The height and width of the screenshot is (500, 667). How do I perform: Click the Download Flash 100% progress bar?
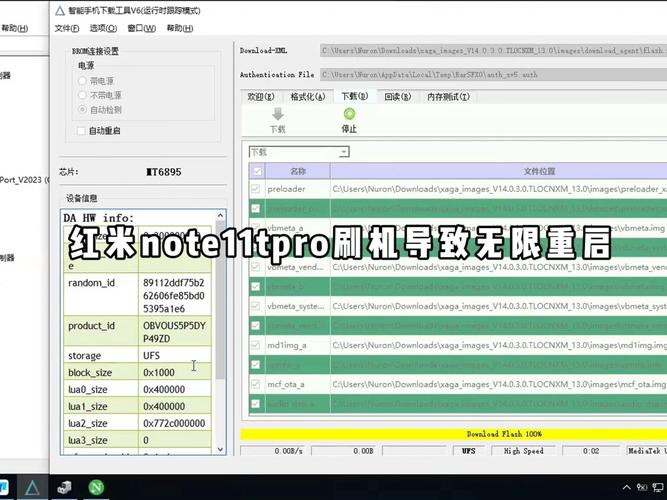(453, 434)
